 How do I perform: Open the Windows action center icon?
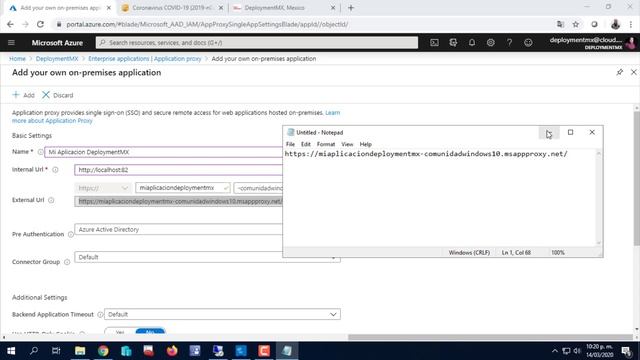click(x=626, y=351)
